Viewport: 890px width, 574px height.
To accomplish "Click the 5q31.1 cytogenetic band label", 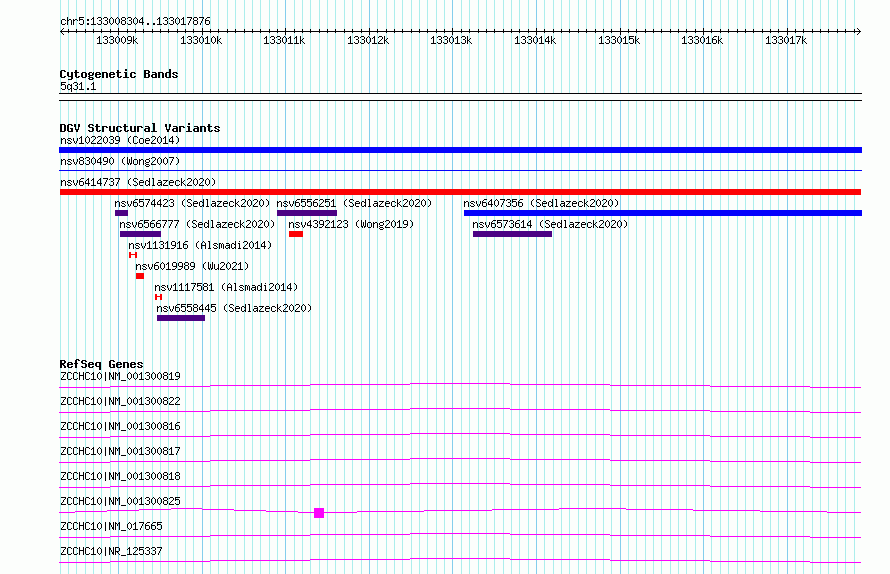I will 78,86.
